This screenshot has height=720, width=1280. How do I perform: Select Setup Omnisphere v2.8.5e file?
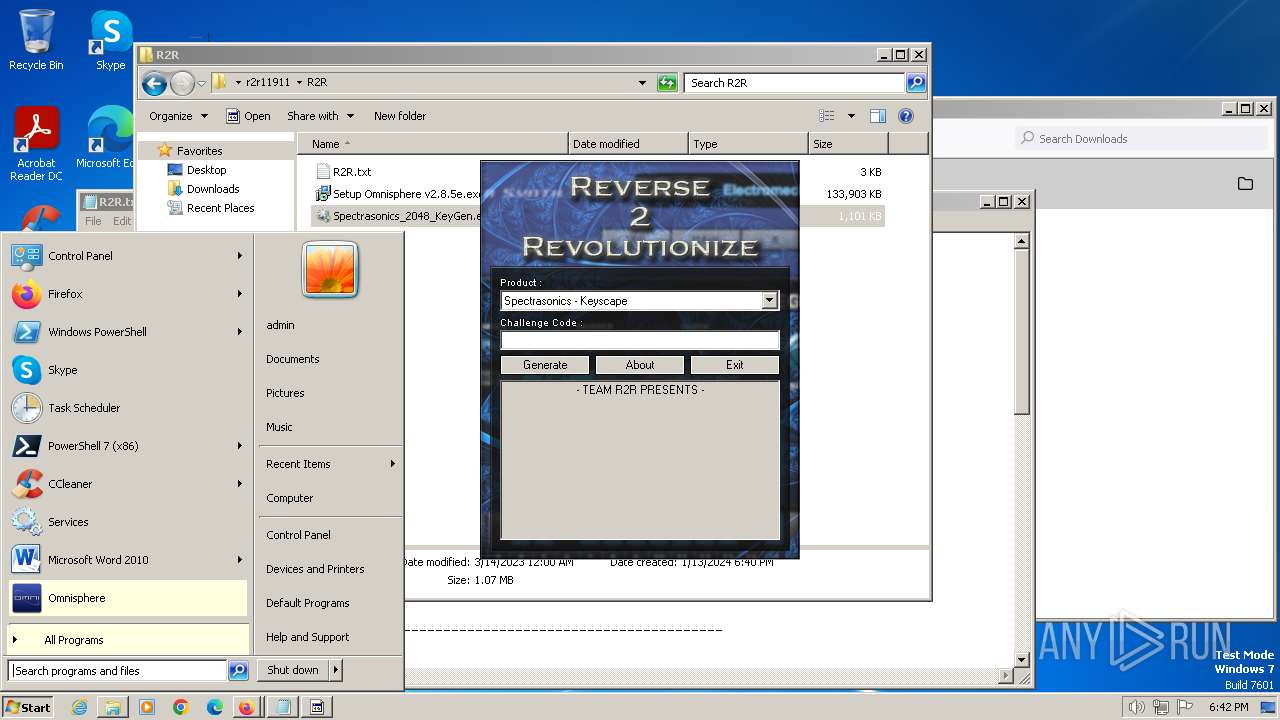[x=397, y=194]
